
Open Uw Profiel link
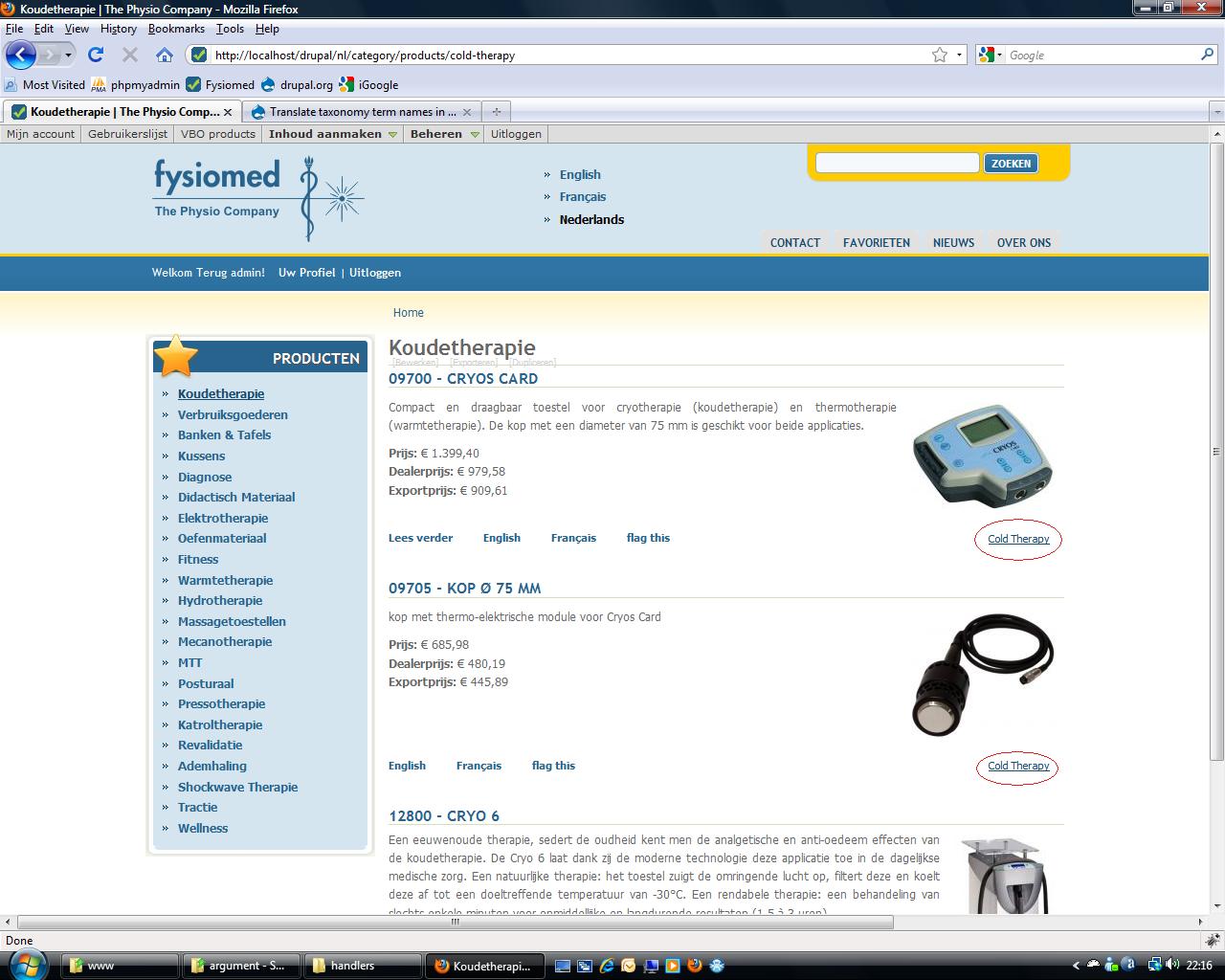(306, 273)
